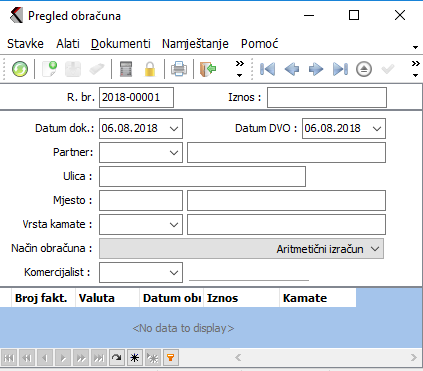Click the green refresh icon in toolbar

pyautogui.click(x=20, y=69)
